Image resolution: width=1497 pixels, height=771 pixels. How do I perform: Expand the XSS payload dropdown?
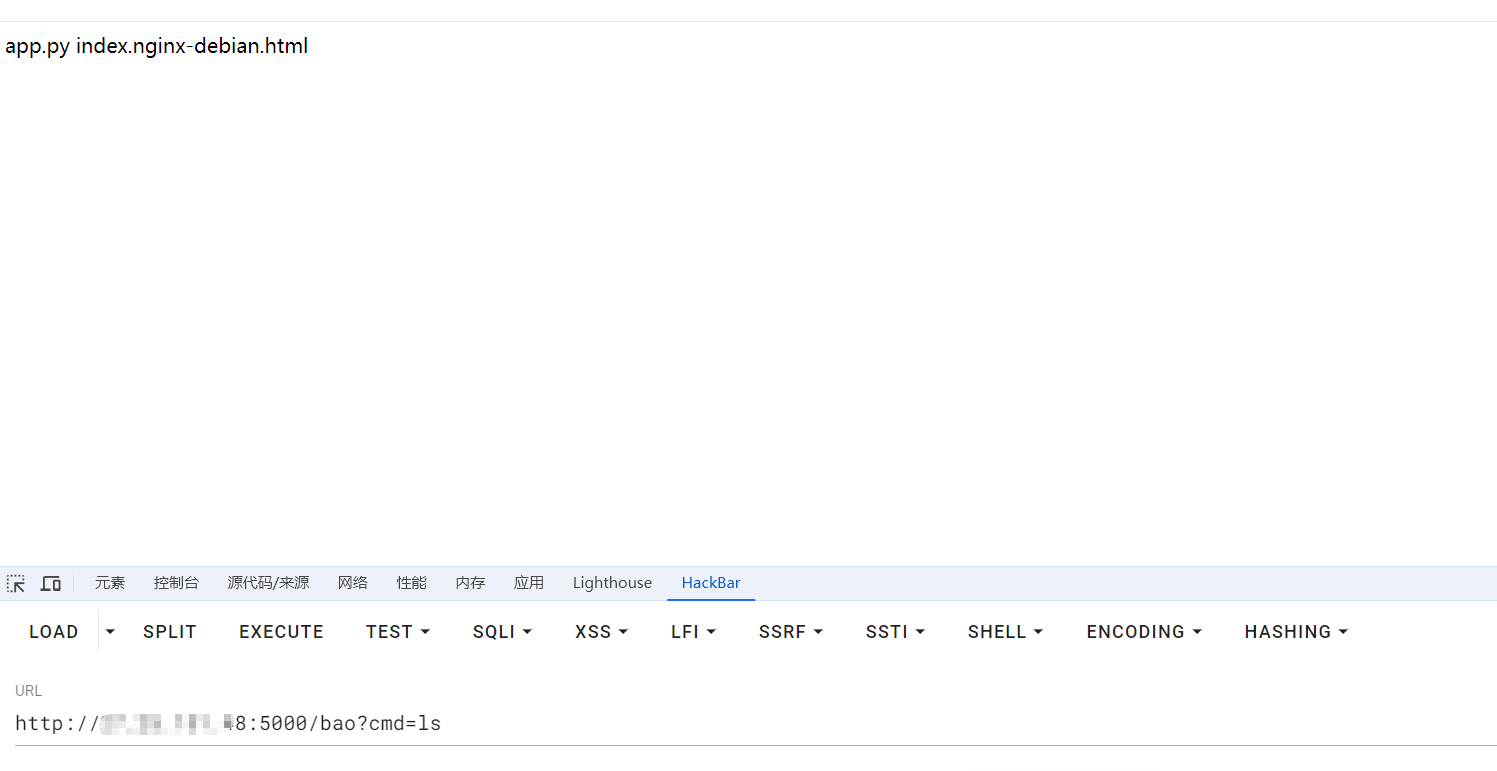click(601, 632)
